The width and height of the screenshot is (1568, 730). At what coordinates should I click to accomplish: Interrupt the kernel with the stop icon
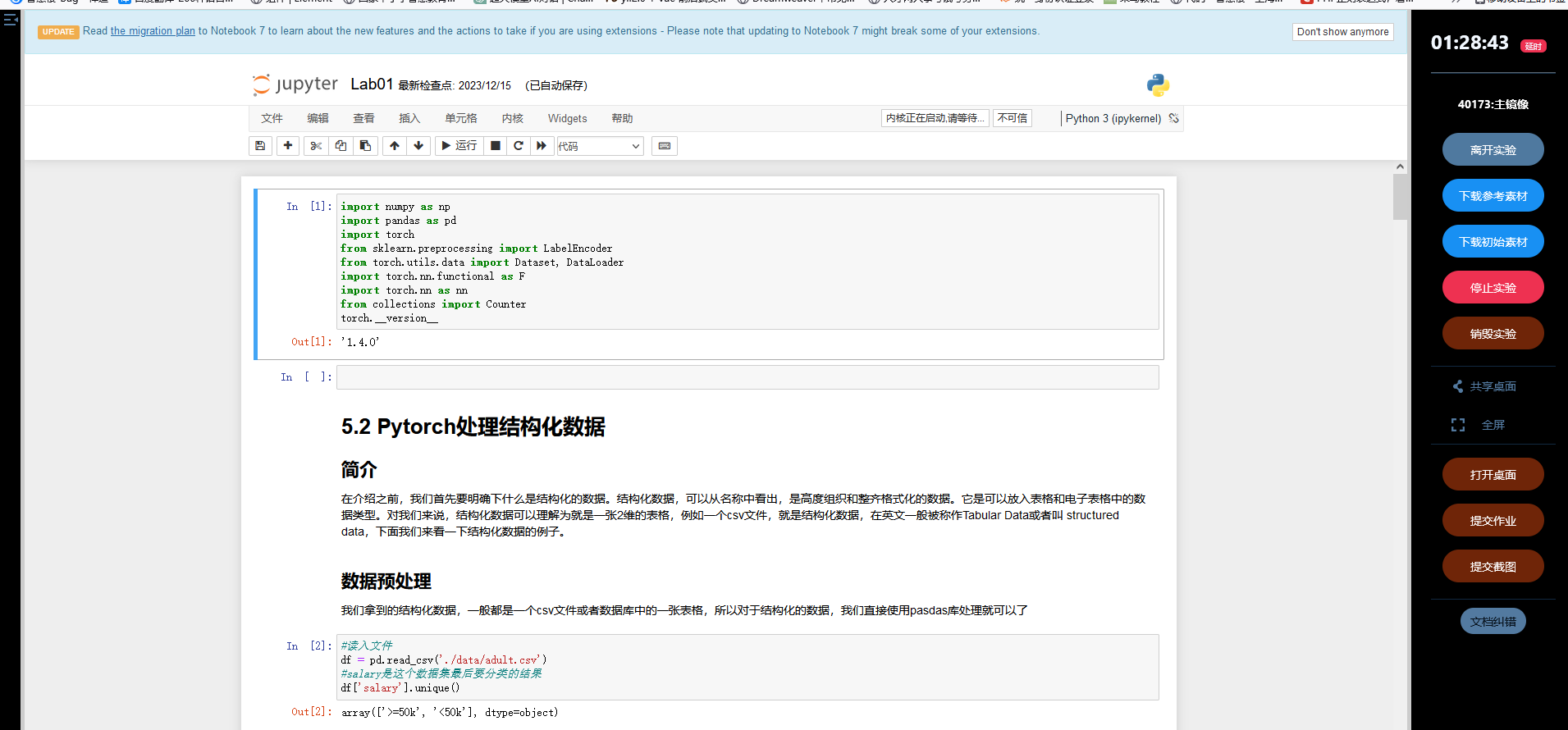coord(495,146)
